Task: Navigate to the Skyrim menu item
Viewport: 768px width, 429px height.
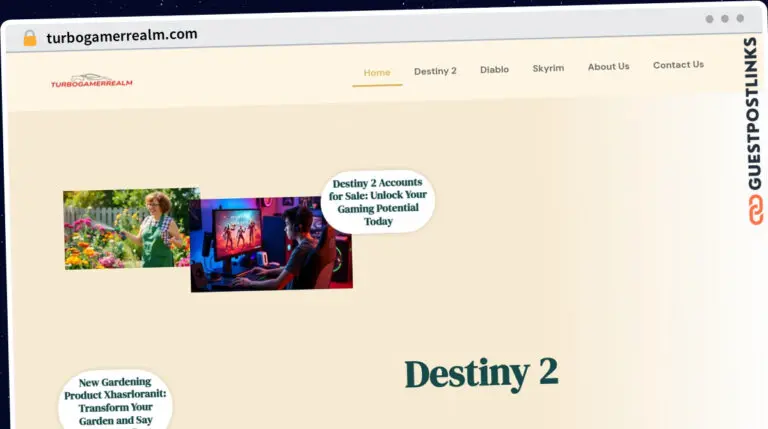Action: pos(548,68)
